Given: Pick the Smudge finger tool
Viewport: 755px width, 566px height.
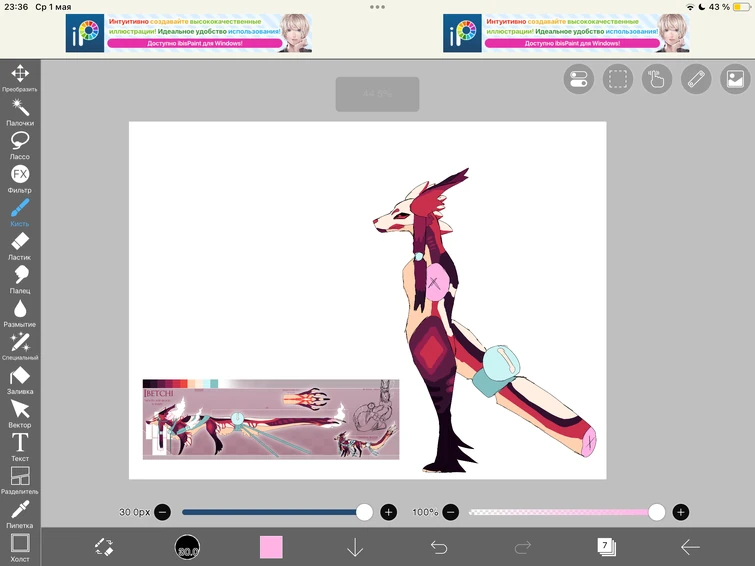Looking at the screenshot, I should 20,276.
